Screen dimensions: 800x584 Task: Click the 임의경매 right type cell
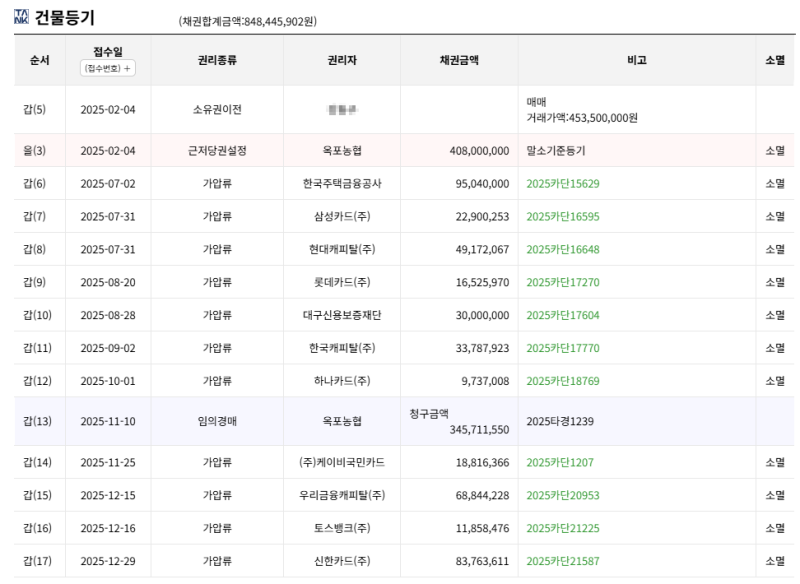pyautogui.click(x=217, y=421)
